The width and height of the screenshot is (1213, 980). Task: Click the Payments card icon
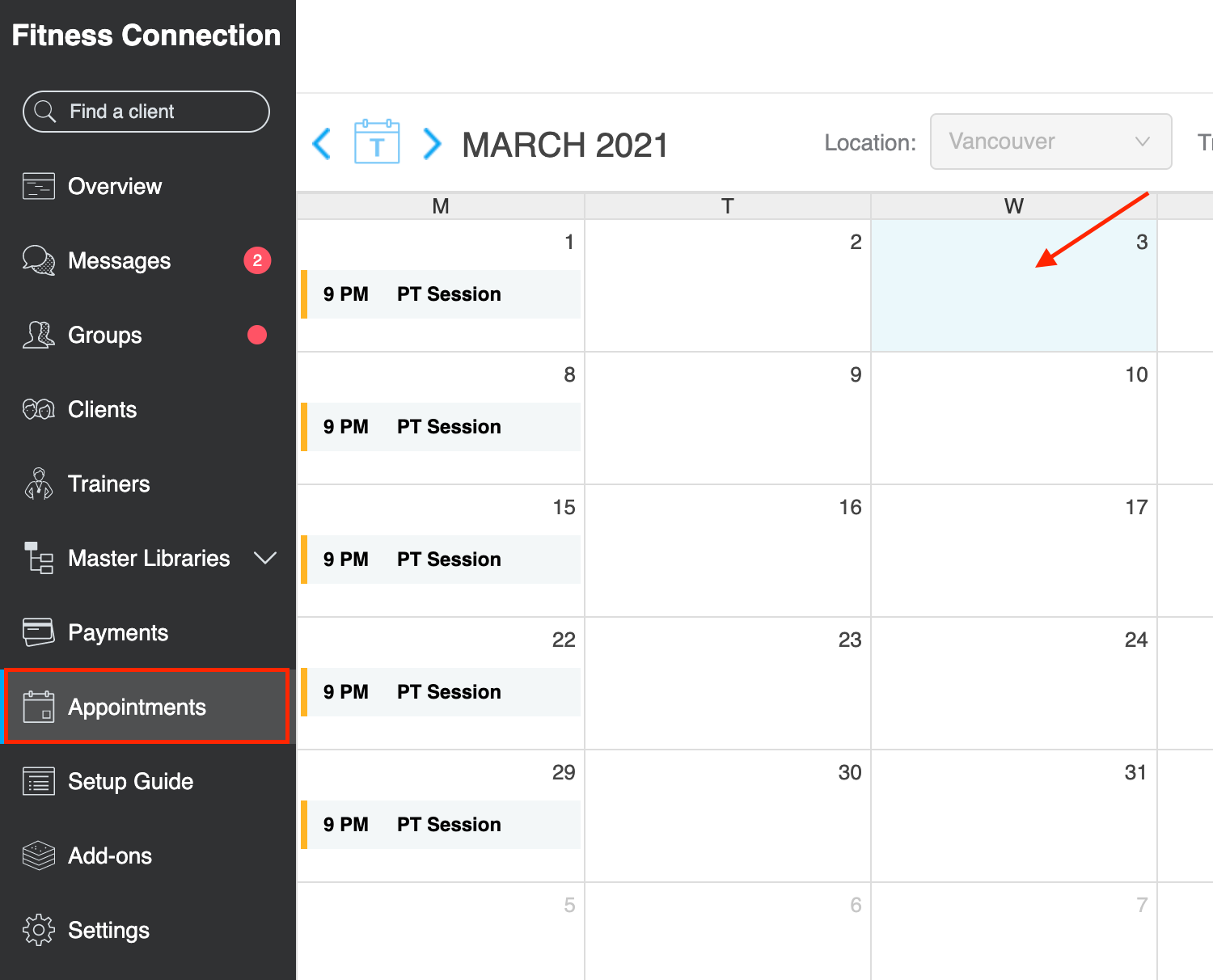39,632
